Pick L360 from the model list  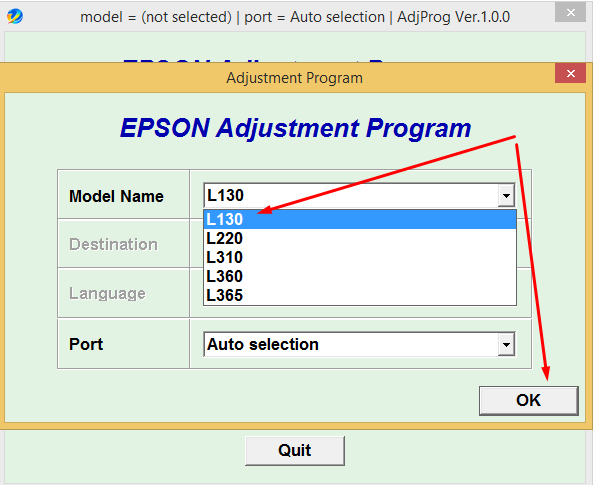(x=360, y=276)
